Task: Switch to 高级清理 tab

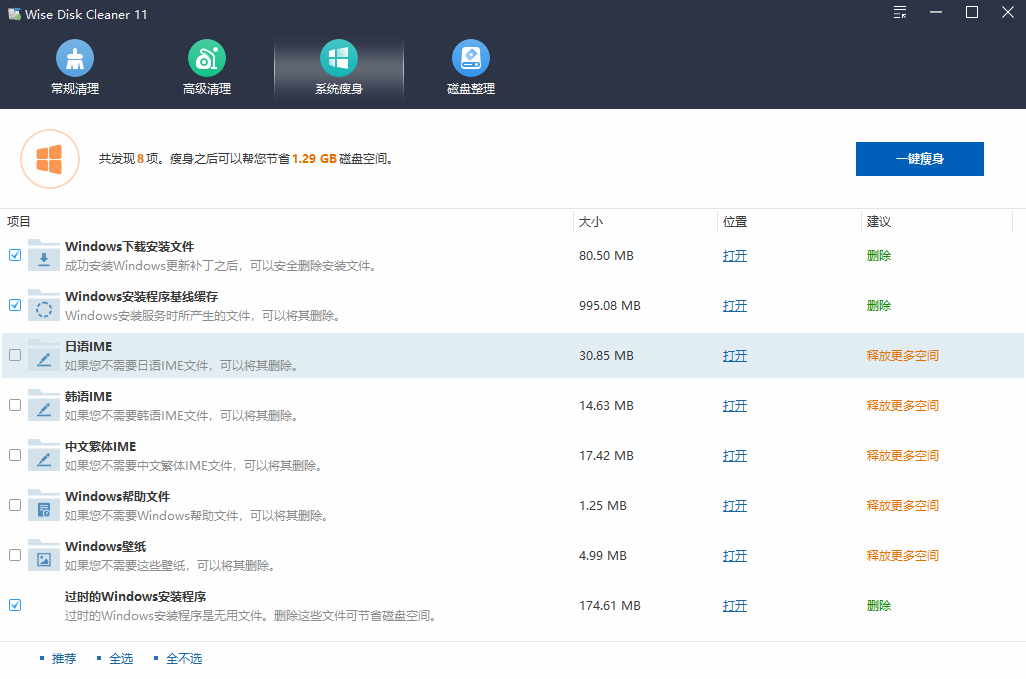Action: [207, 68]
